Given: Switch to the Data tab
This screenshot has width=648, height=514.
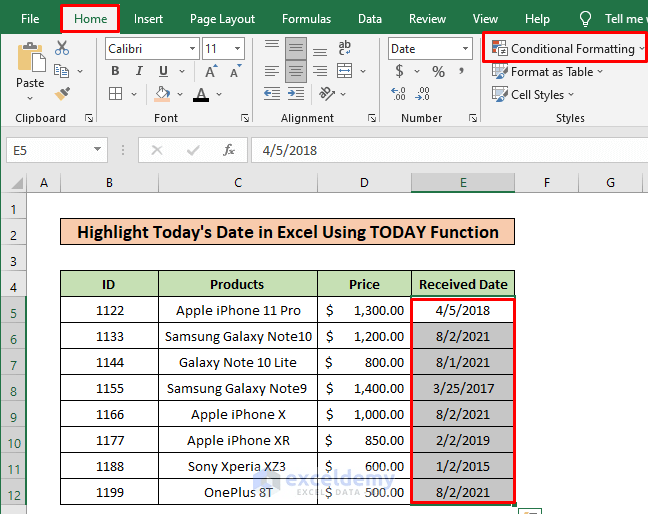Looking at the screenshot, I should 370,19.
